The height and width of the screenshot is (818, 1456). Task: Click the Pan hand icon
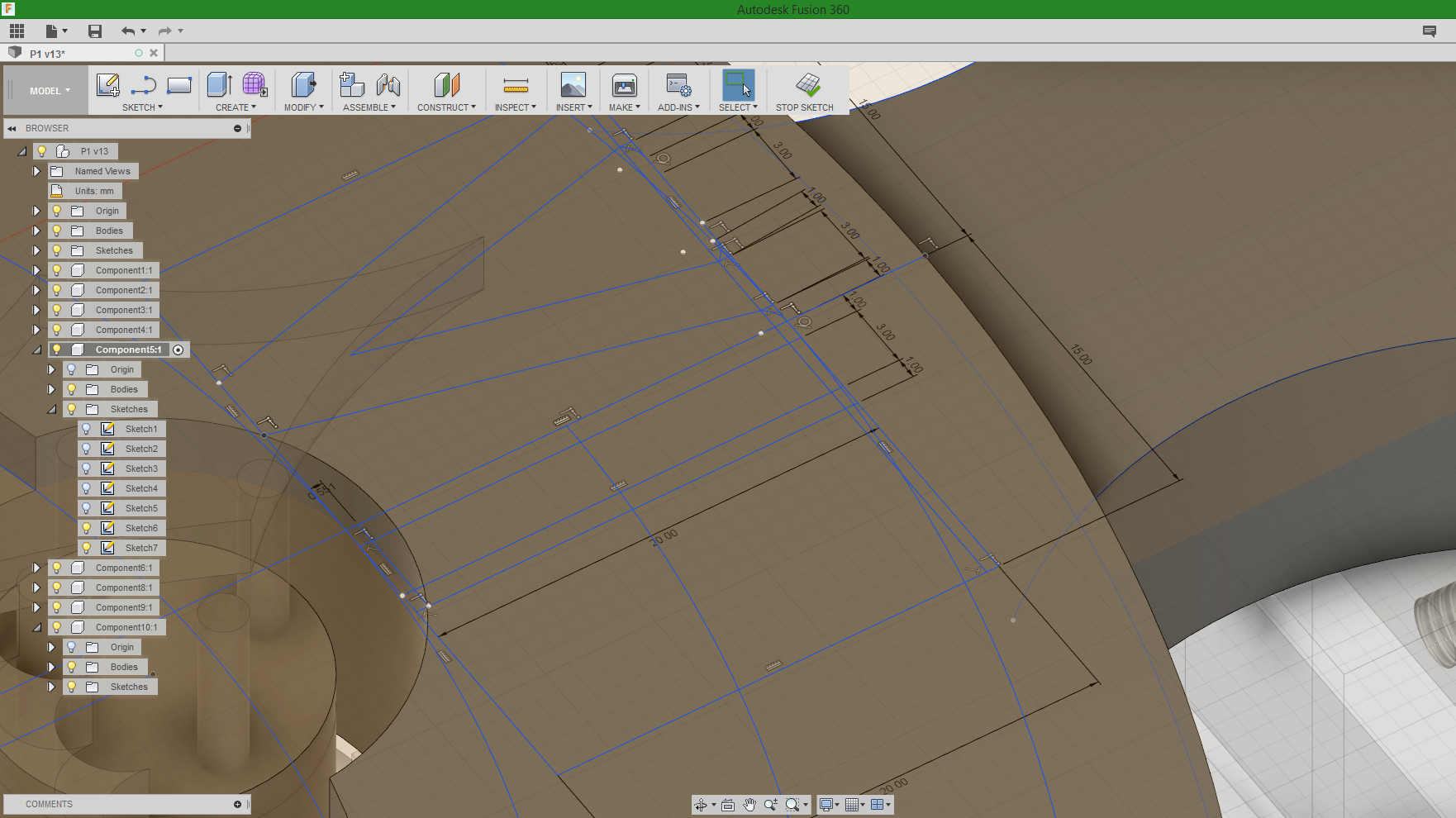(749, 805)
